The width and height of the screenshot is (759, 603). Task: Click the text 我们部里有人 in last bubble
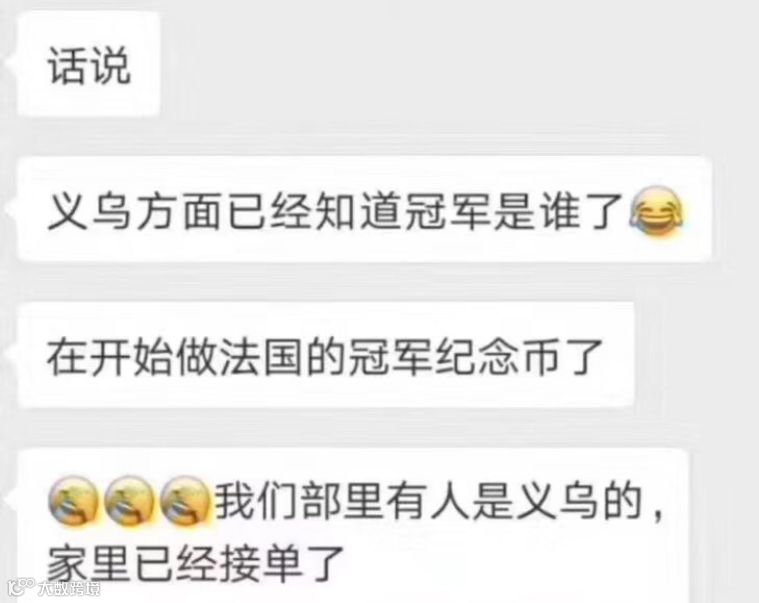(343, 501)
